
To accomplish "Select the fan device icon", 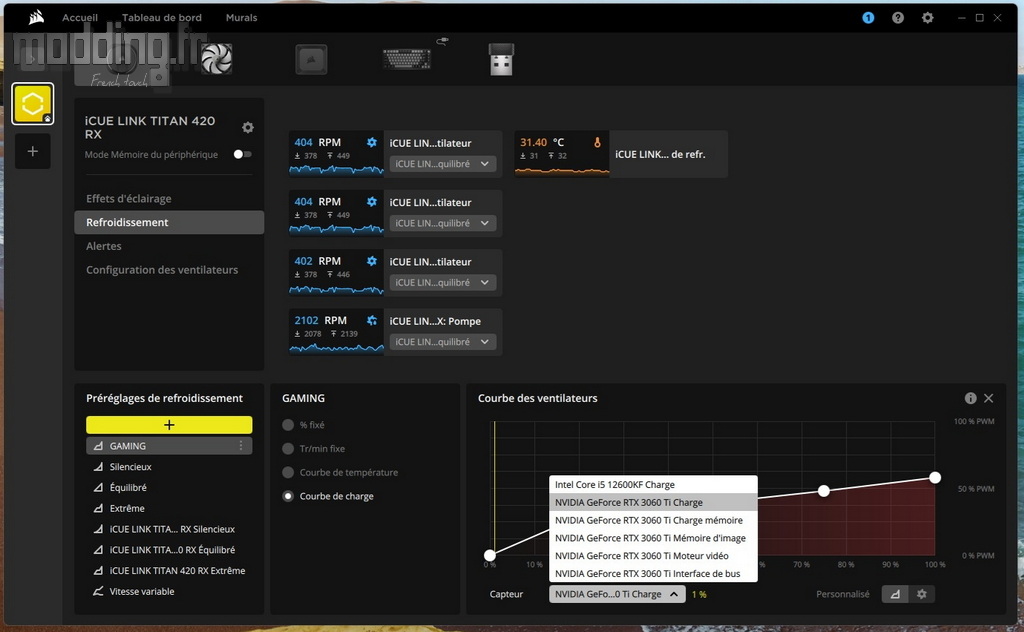I will [x=216, y=59].
